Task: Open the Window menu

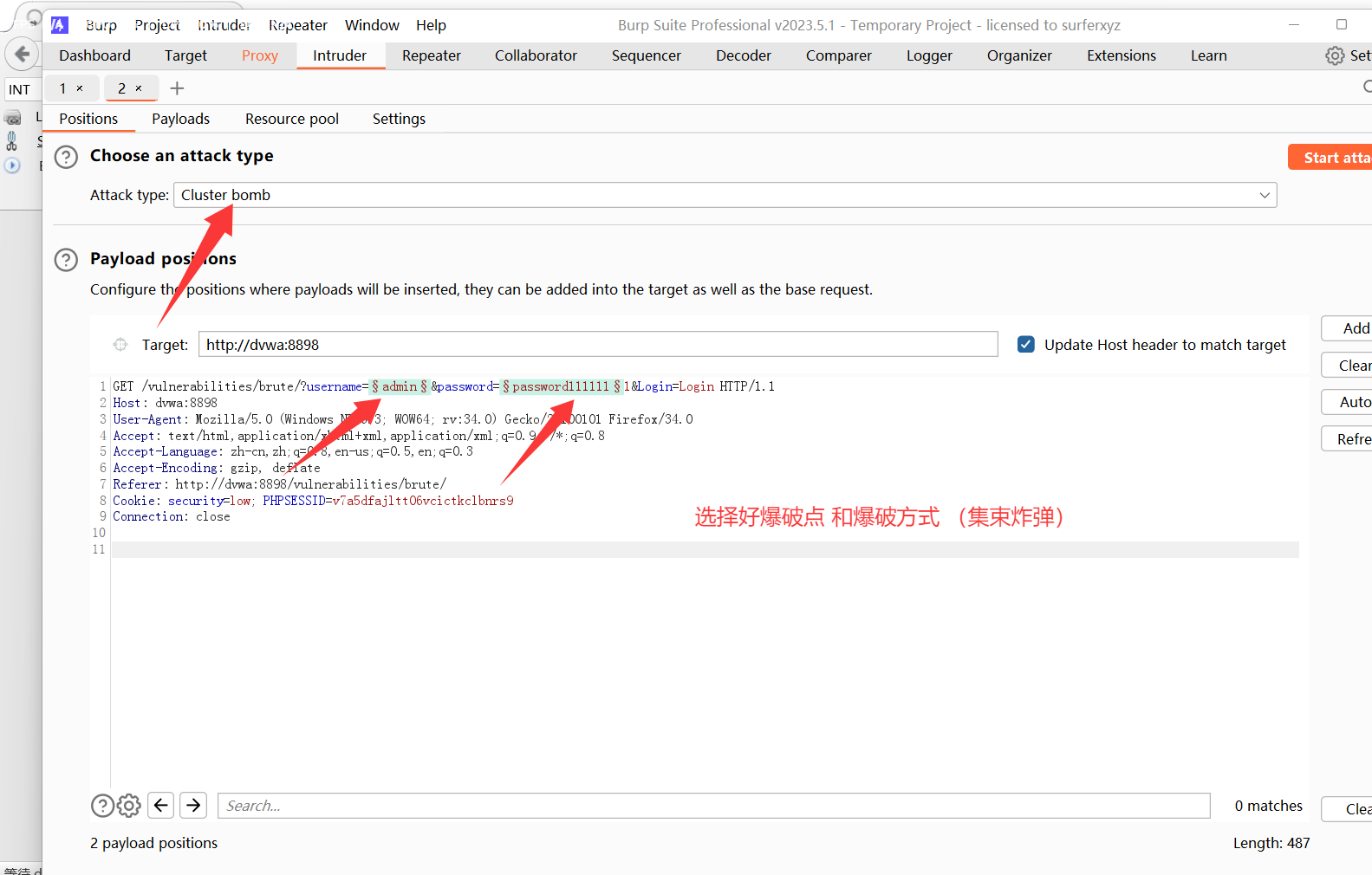Action: 372,25
